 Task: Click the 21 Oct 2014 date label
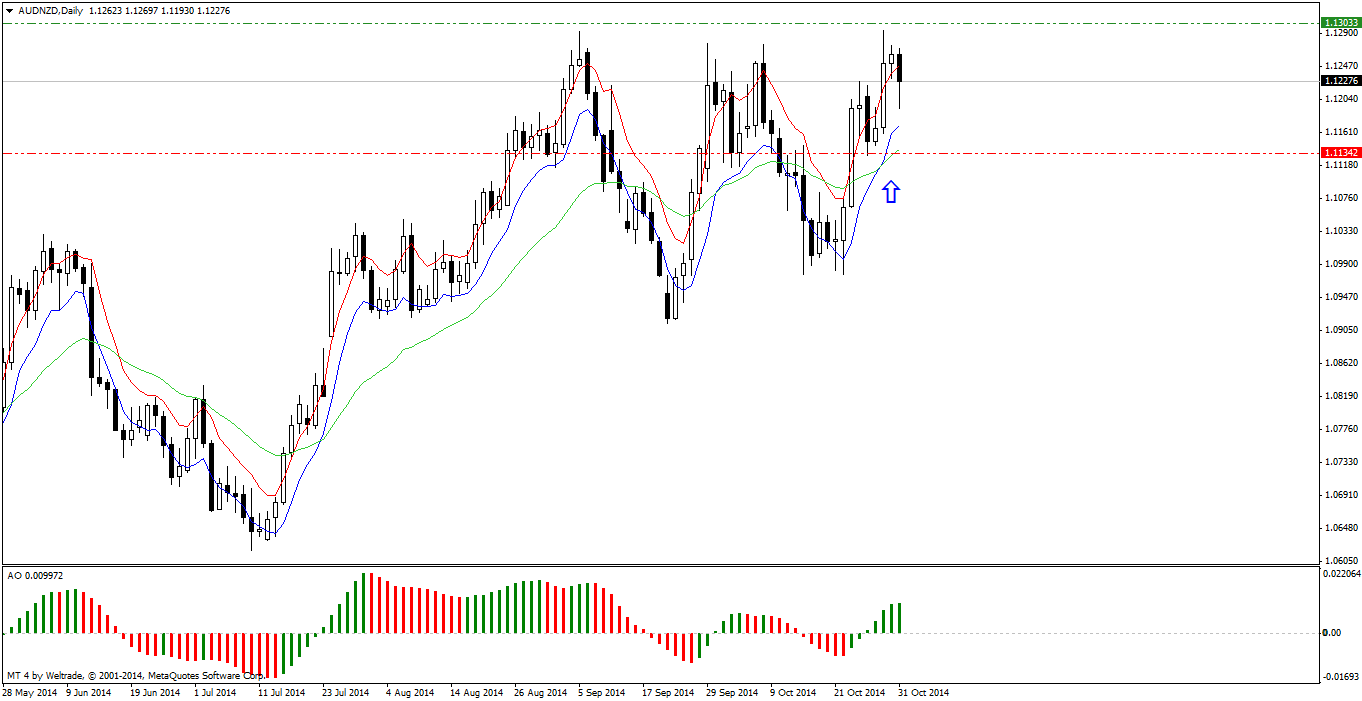859,692
